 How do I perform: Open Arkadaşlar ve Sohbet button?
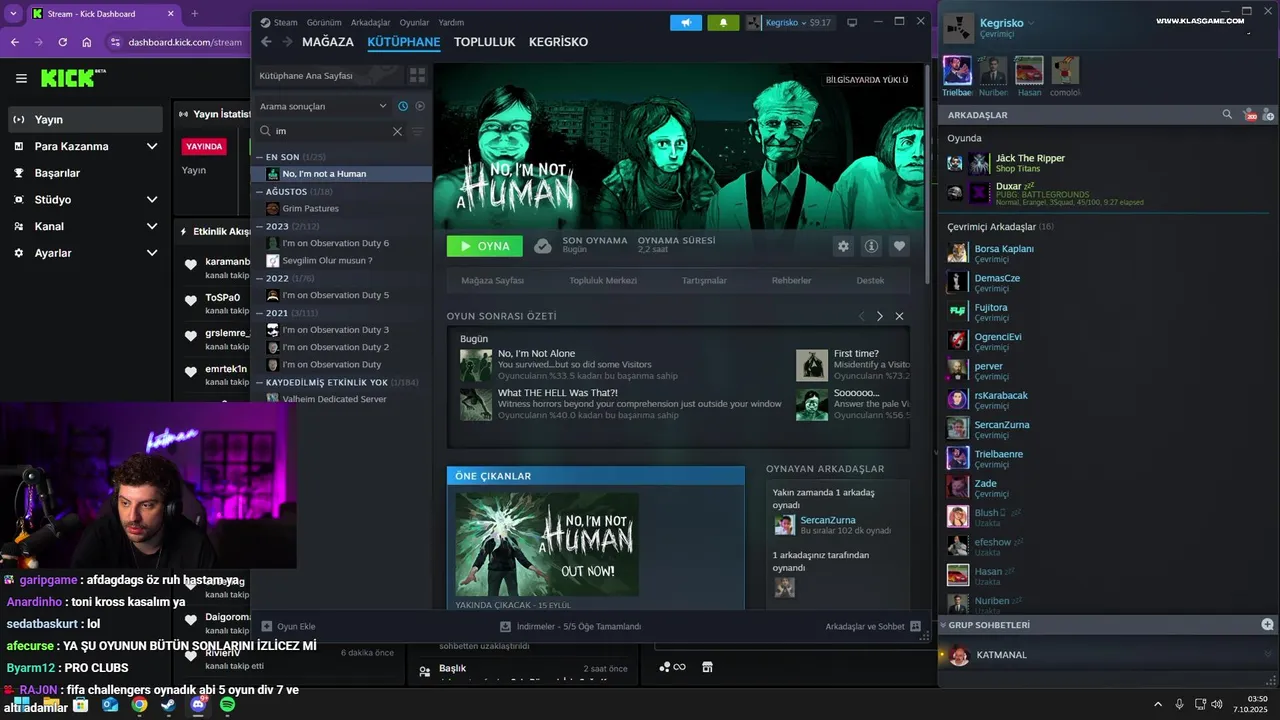click(872, 626)
